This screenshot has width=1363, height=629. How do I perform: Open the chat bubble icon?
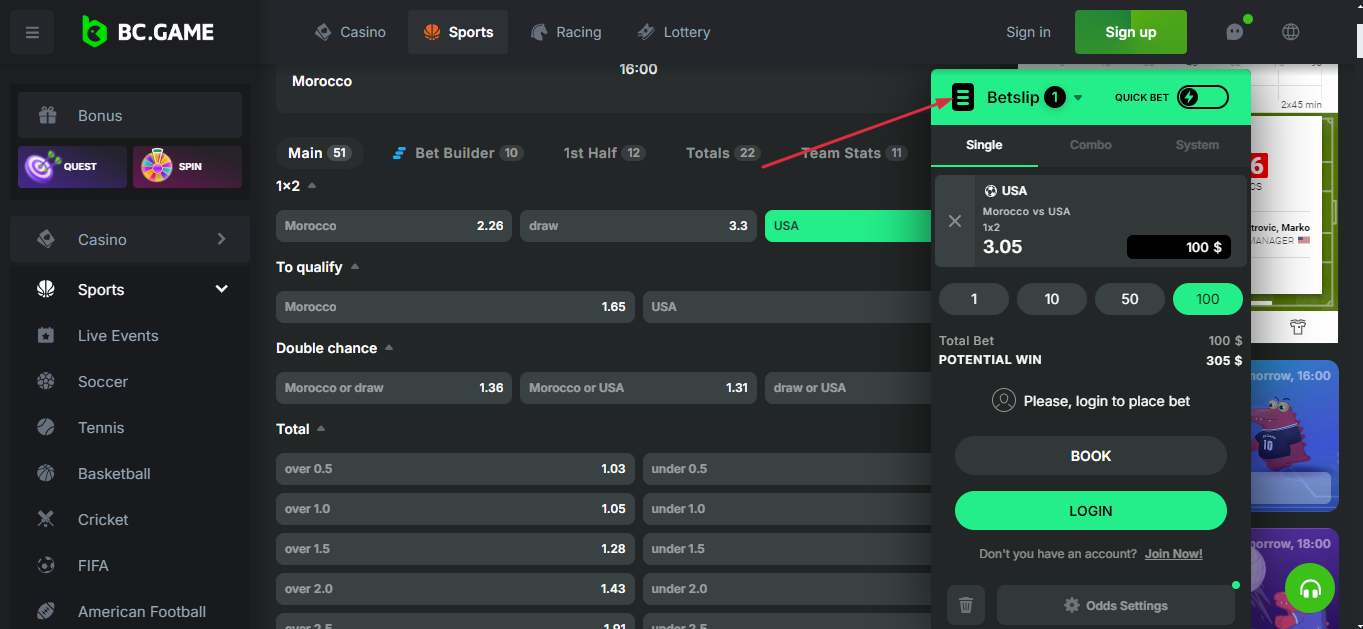[1235, 32]
